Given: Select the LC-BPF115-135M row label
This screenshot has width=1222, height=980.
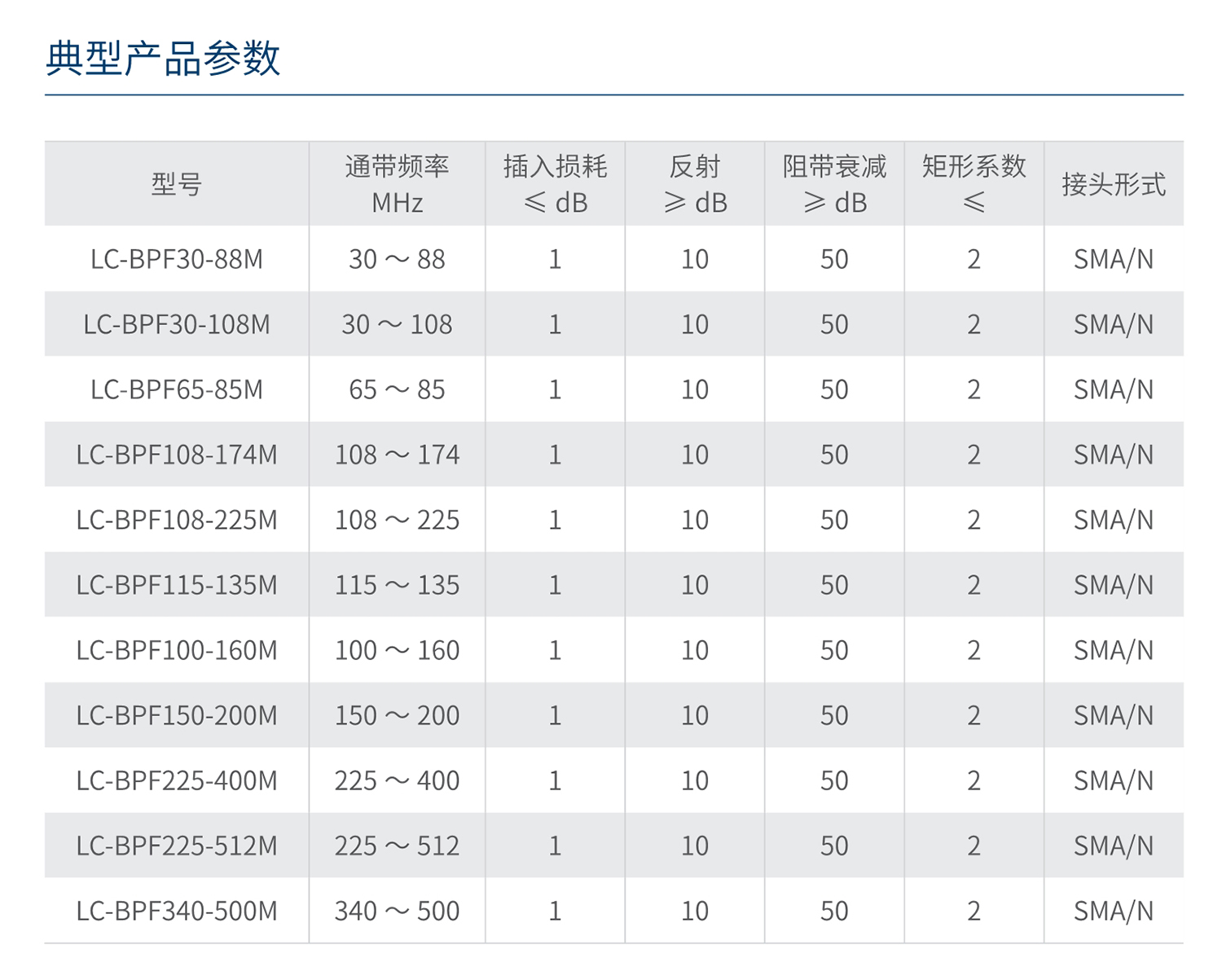Looking at the screenshot, I should 177,585.
